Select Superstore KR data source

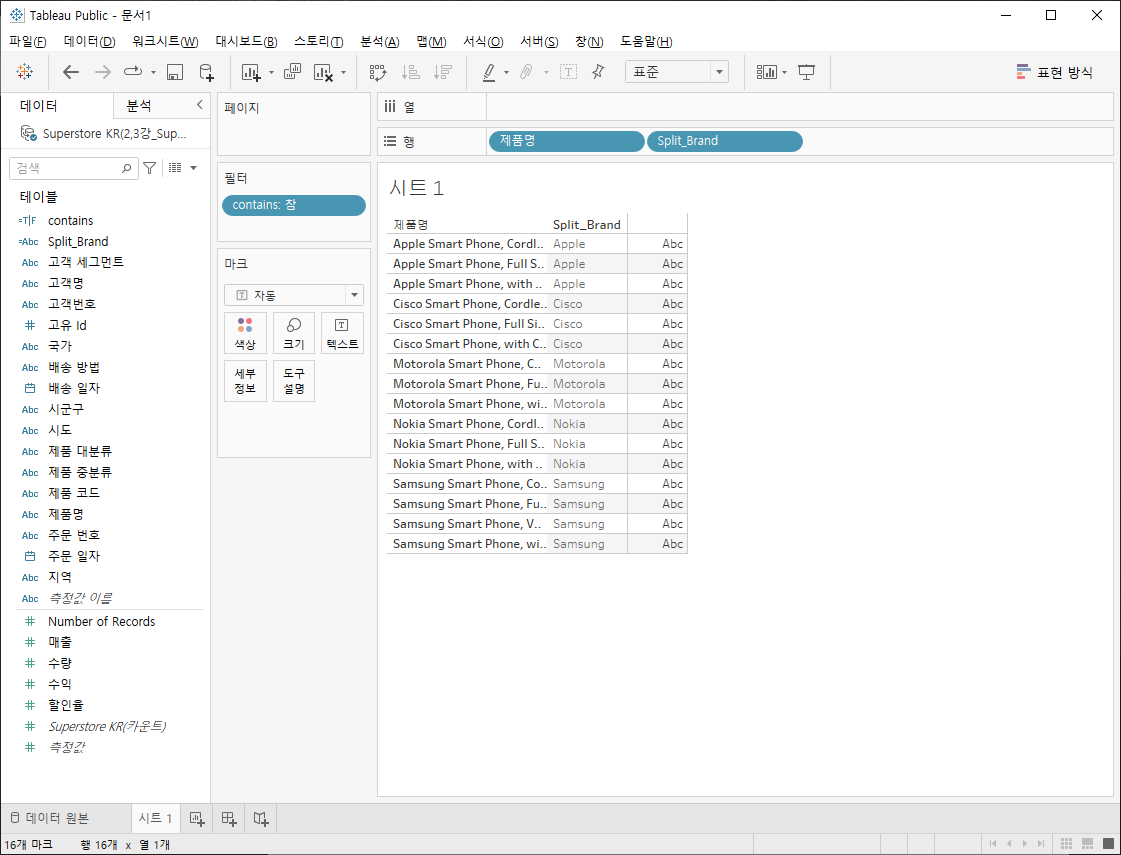coord(104,134)
